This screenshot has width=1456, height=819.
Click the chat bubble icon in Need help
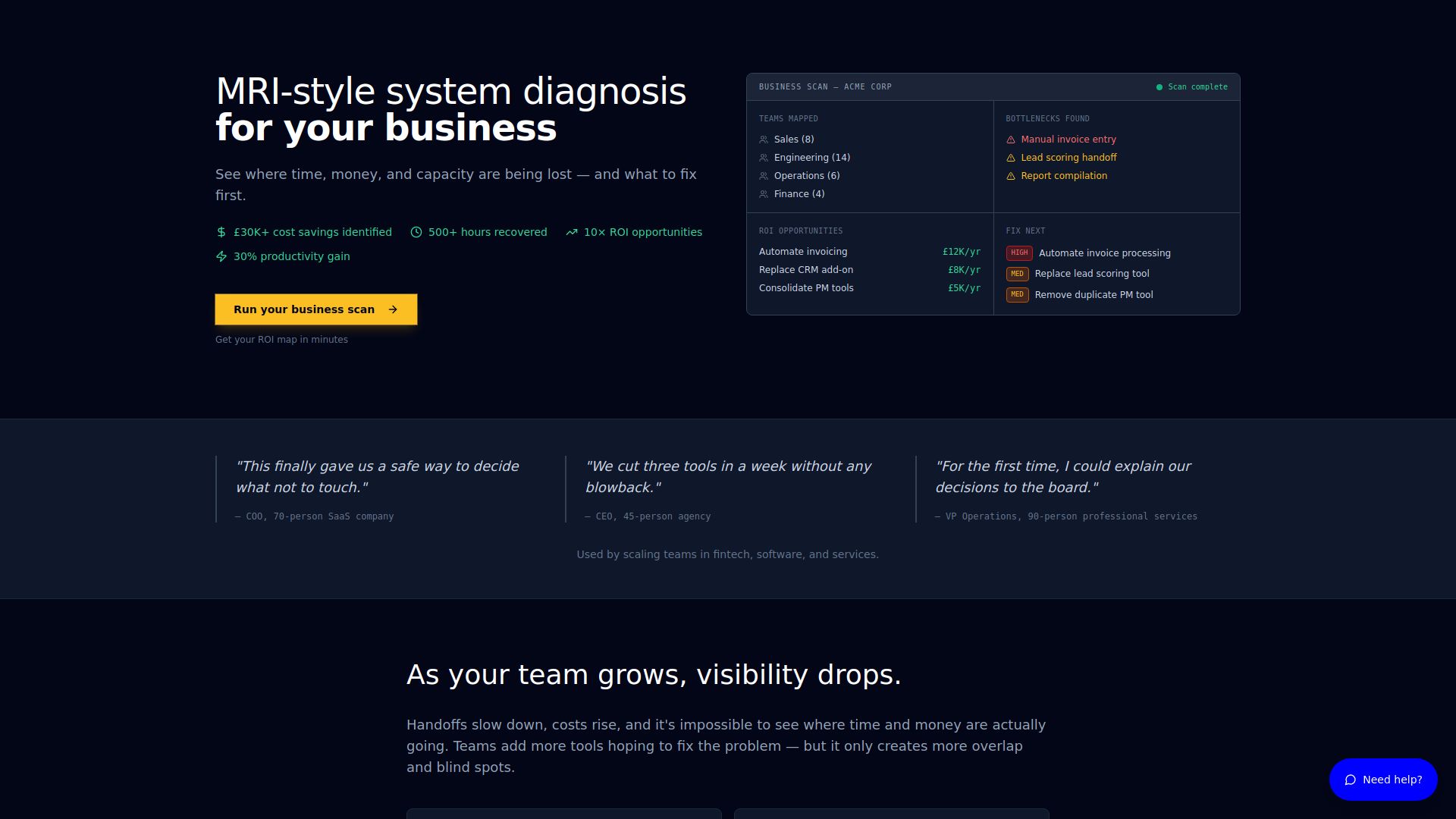tap(1351, 780)
